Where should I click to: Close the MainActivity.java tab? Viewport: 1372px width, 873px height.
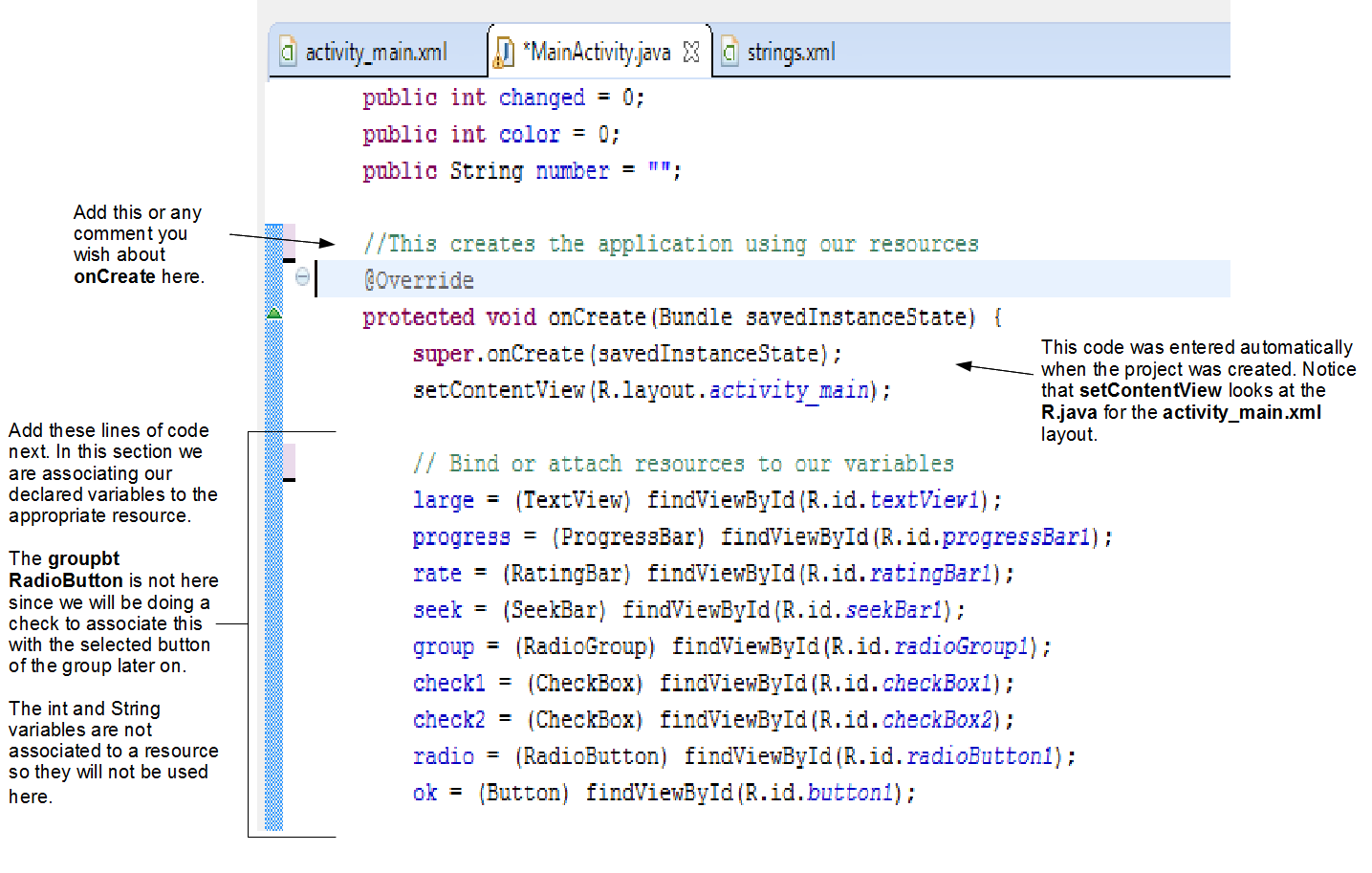(691, 52)
